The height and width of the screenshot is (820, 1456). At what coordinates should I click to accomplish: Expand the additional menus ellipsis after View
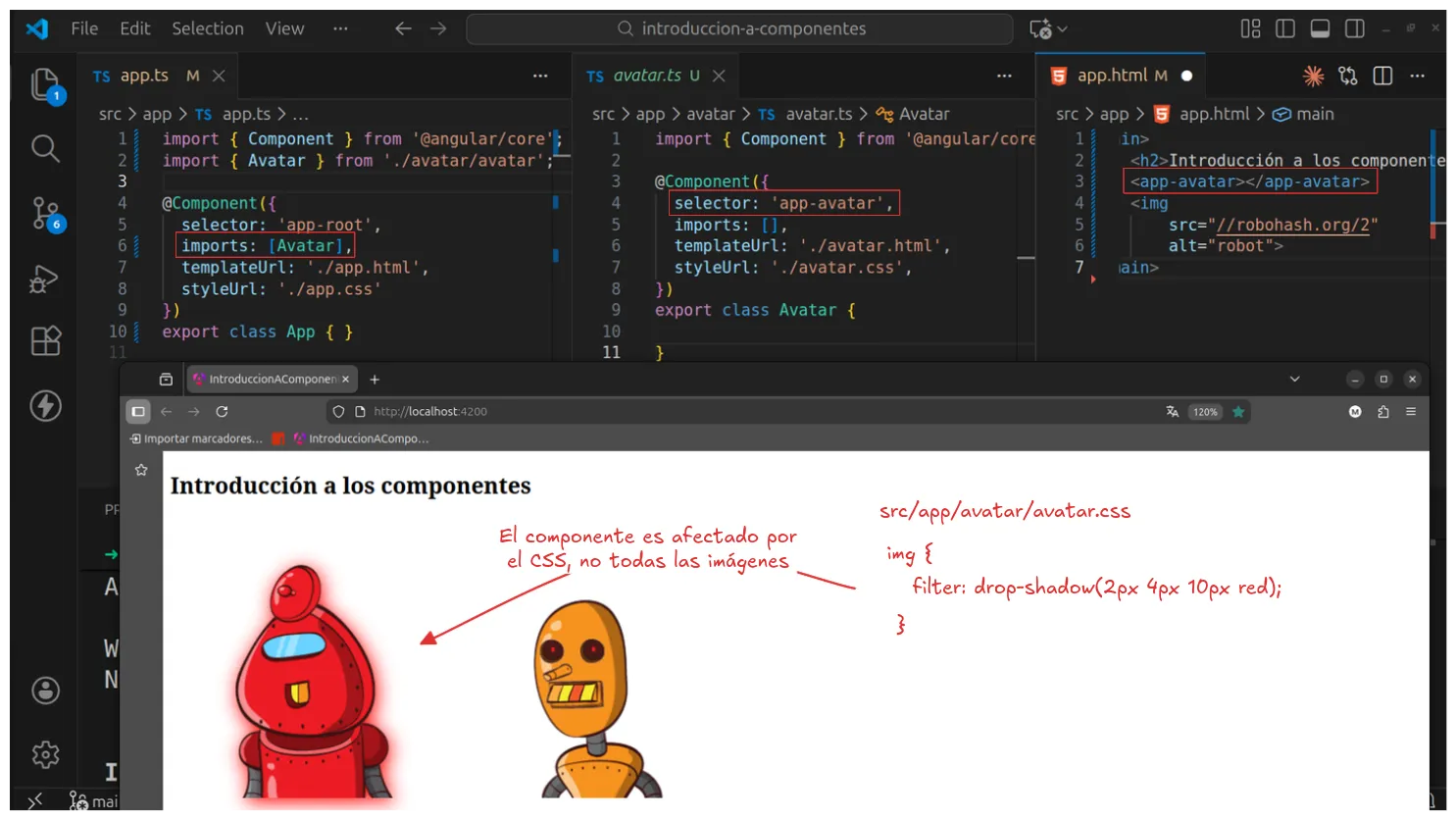click(x=340, y=28)
